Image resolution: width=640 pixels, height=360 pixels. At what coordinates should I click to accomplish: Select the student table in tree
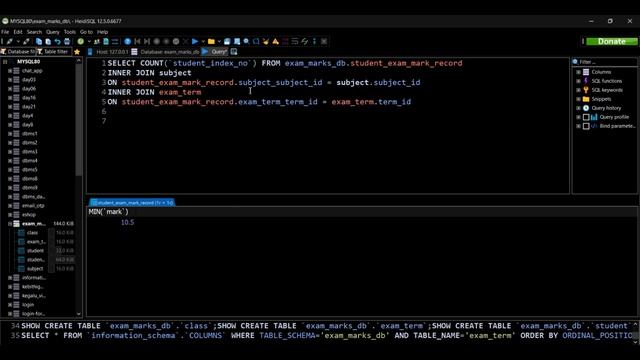35,251
